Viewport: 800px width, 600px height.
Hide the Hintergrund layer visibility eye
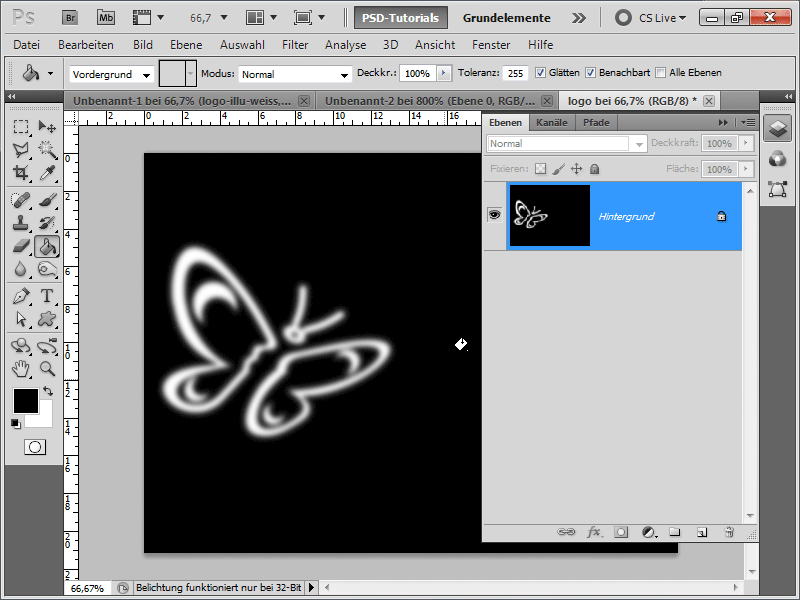[494, 214]
